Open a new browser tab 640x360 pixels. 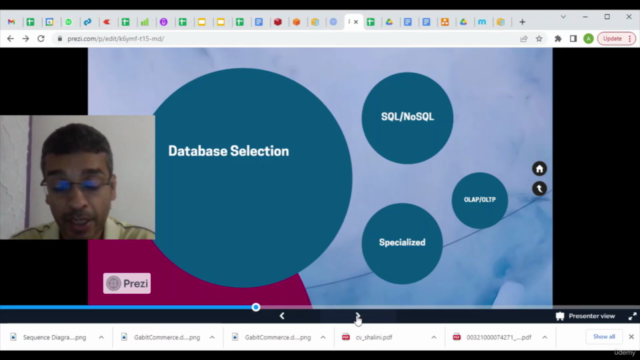pyautogui.click(x=522, y=22)
